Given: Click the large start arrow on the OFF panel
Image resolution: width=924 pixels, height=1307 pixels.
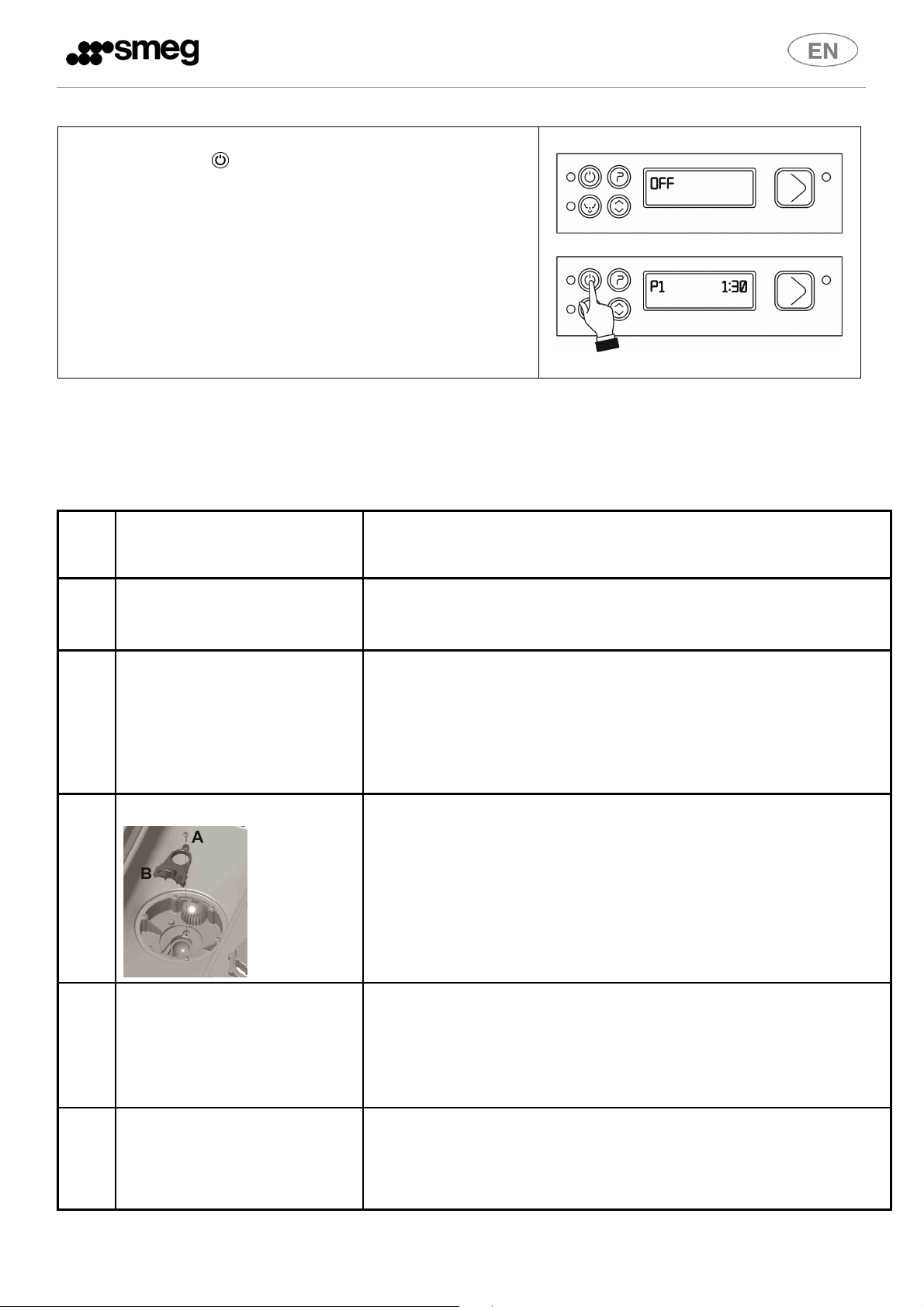Looking at the screenshot, I should 794,188.
